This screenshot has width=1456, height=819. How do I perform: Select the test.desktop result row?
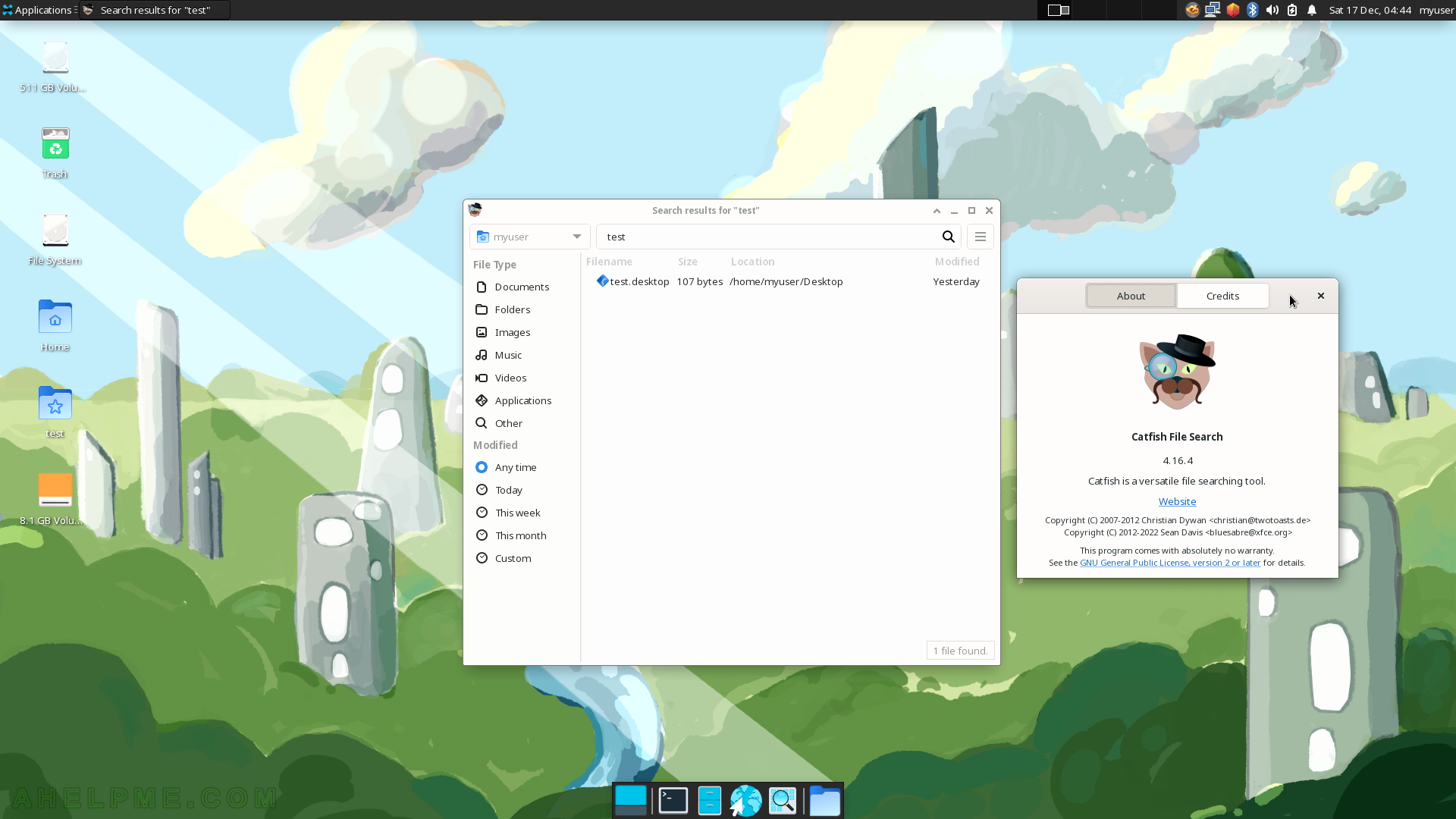(x=789, y=281)
